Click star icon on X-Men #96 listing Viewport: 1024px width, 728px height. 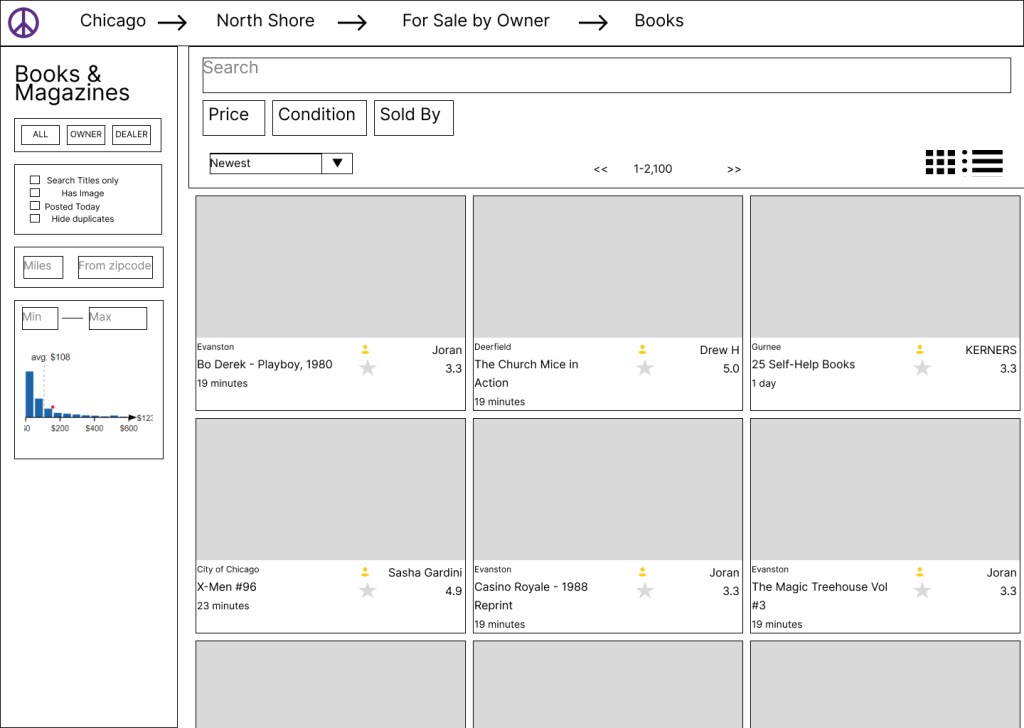367,591
